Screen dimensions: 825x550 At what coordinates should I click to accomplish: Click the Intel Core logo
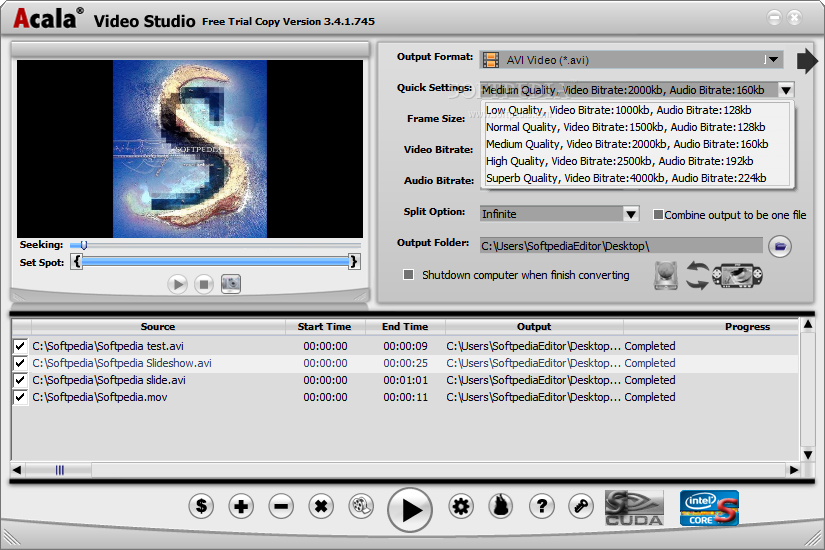709,508
